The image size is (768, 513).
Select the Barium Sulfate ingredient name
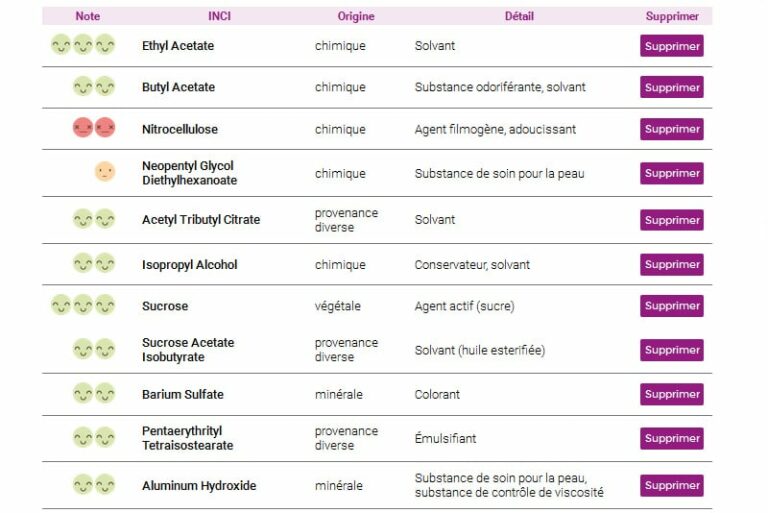(x=183, y=394)
